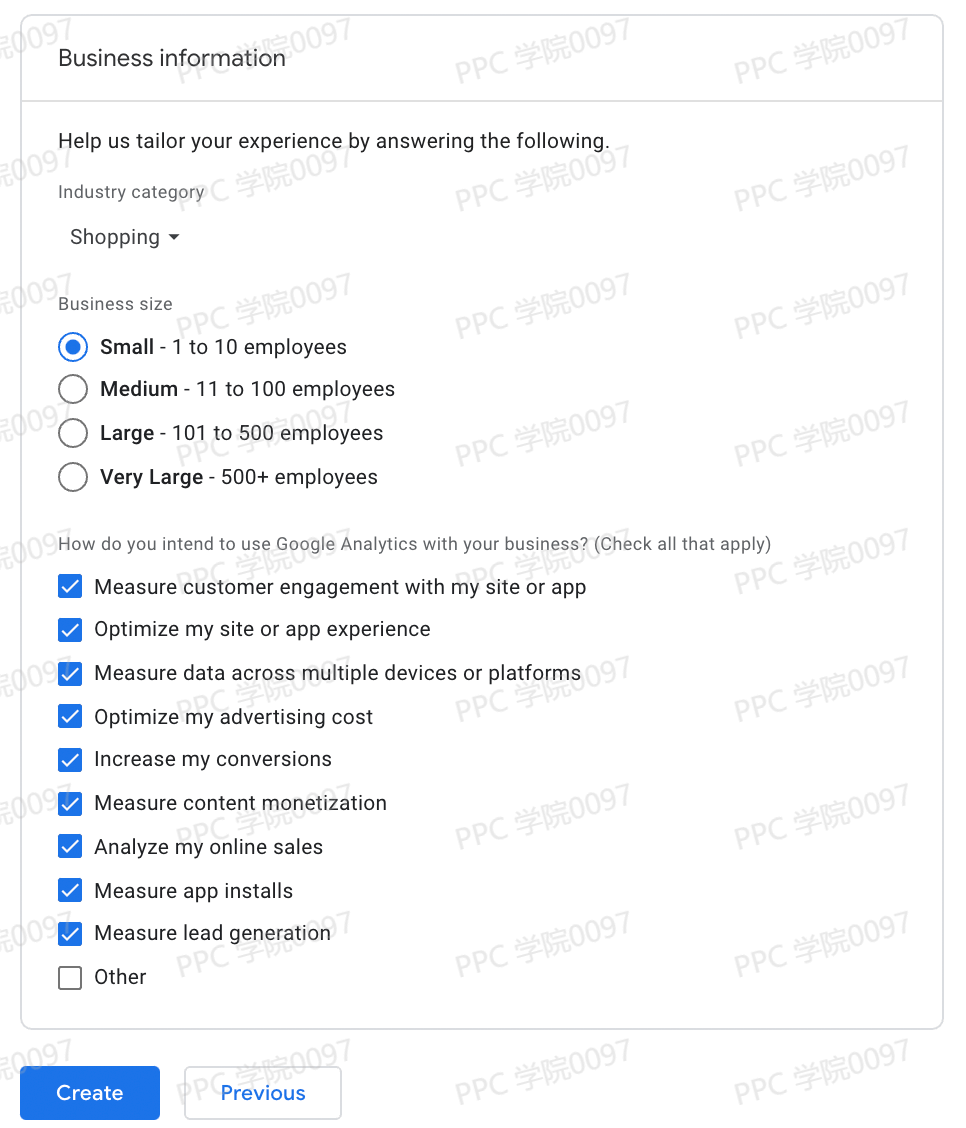Click the Shopping dropdown arrow icon
Viewport: 966px width, 1128px height.
pos(174,238)
